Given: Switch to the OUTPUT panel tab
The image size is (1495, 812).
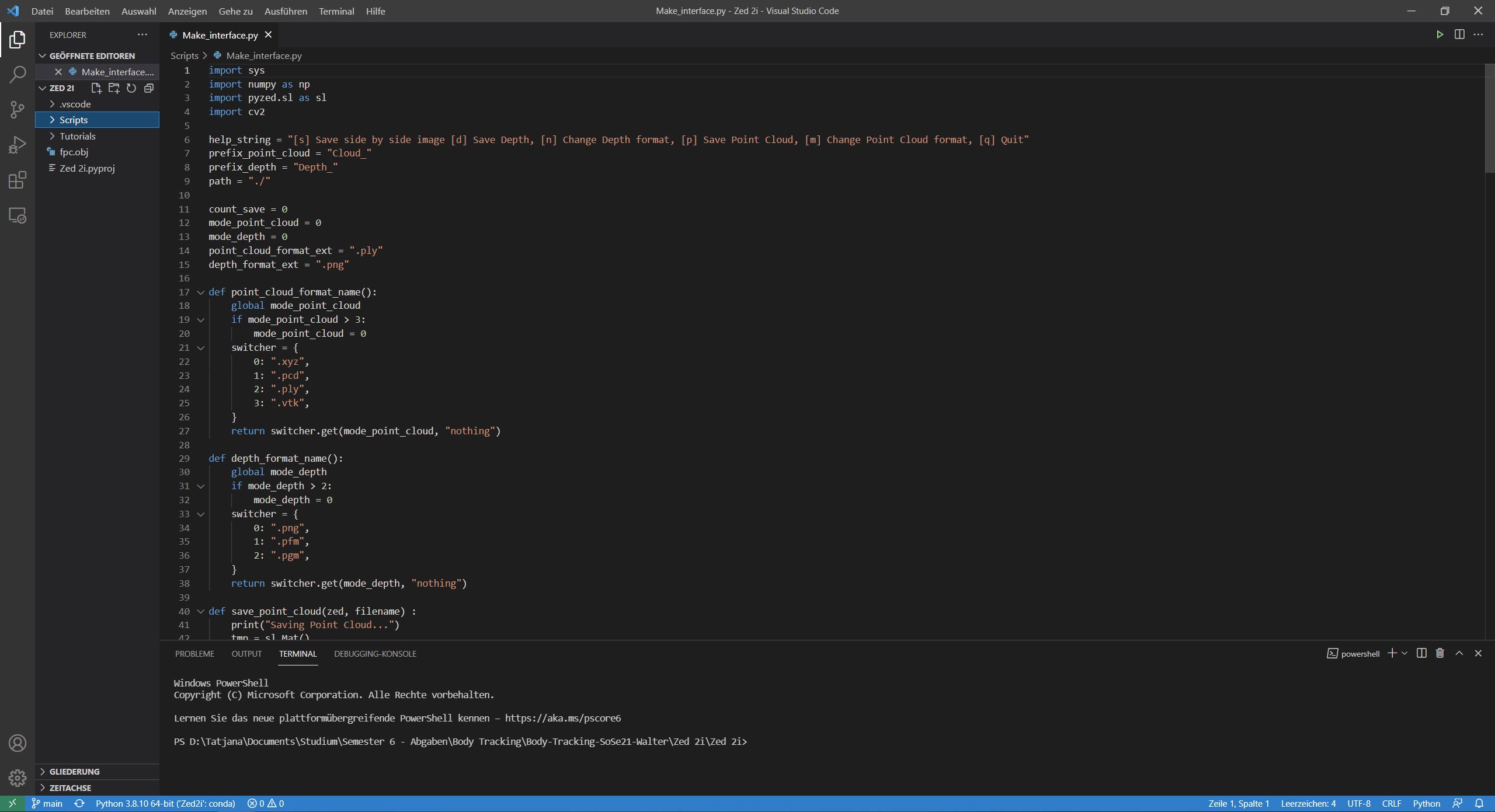Looking at the screenshot, I should [246, 654].
